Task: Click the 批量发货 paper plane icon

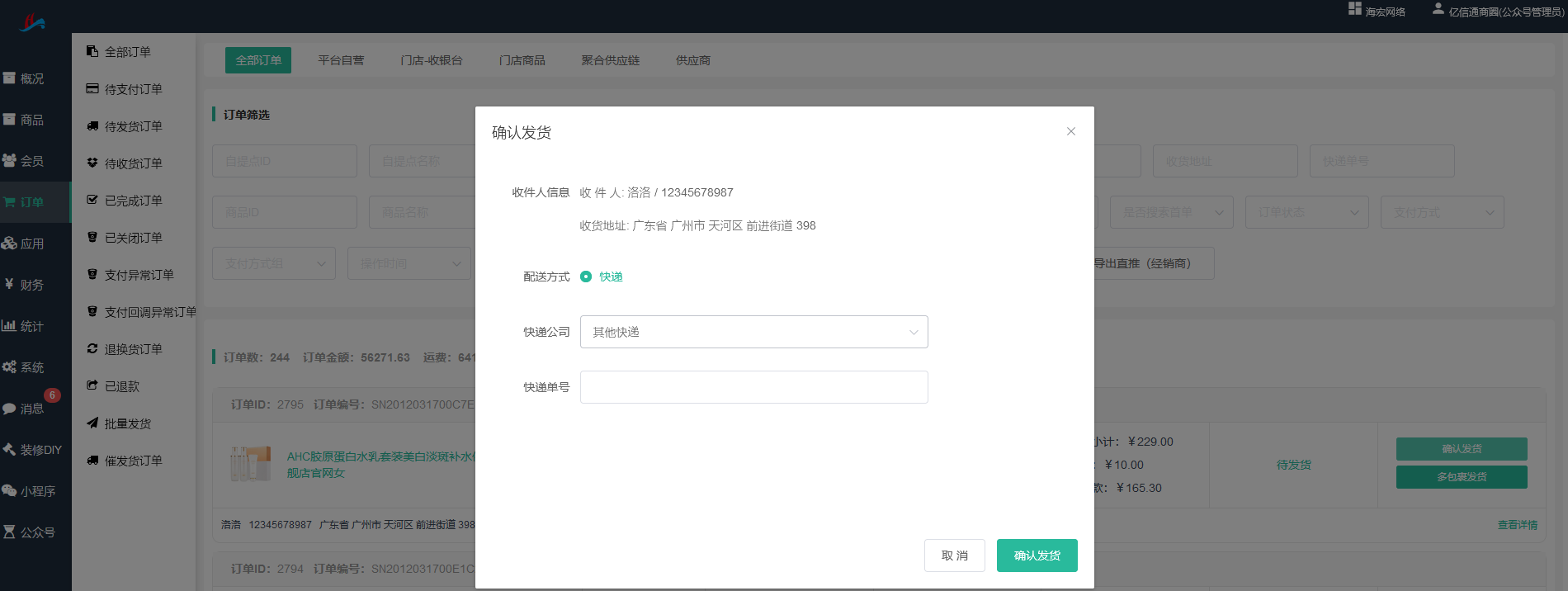Action: point(92,423)
